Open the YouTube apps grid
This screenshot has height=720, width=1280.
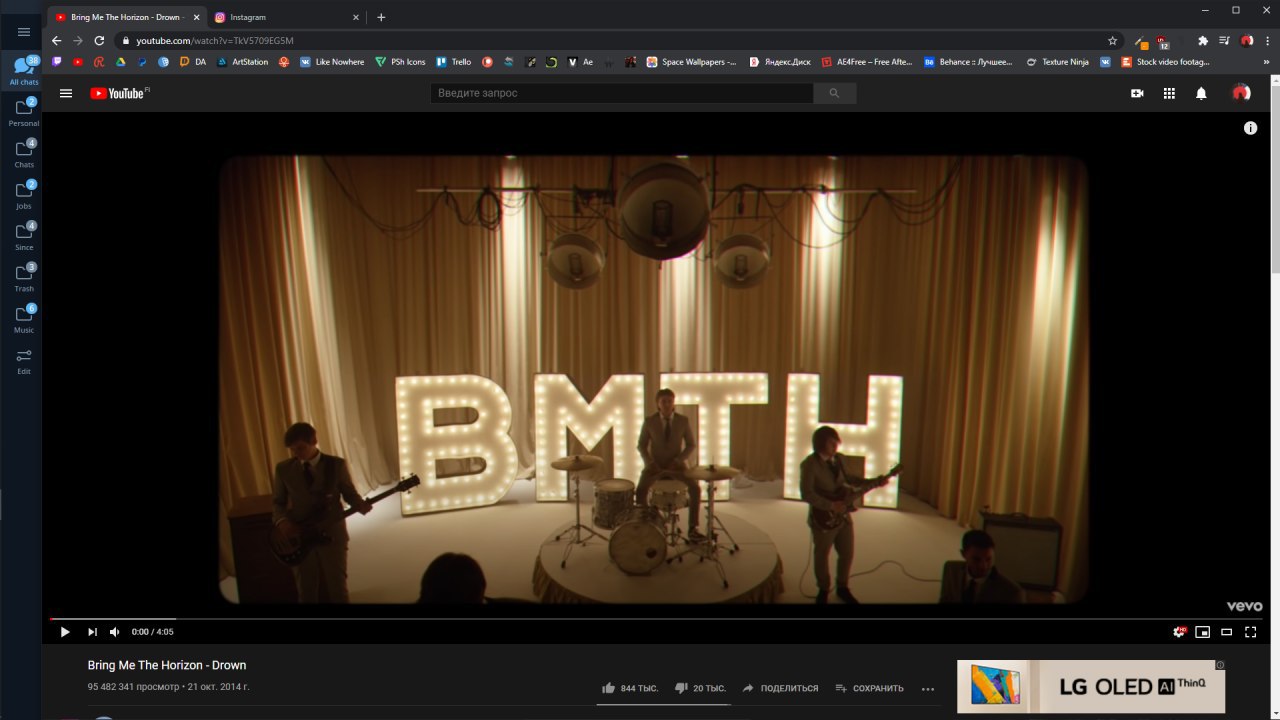[1169, 93]
